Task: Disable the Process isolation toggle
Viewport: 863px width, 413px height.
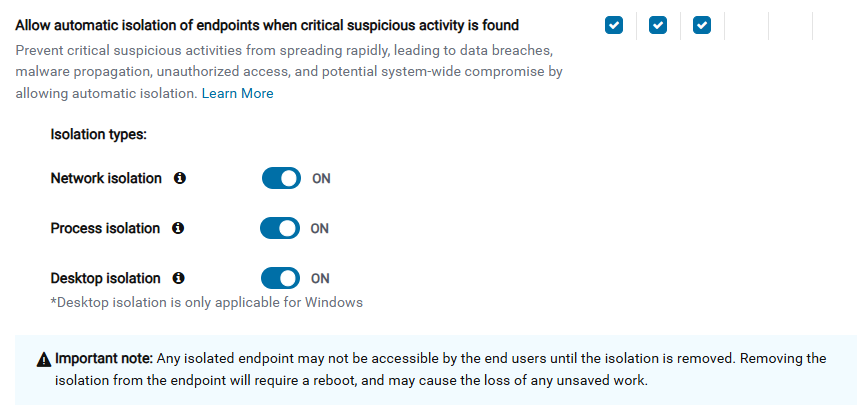Action: (280, 228)
